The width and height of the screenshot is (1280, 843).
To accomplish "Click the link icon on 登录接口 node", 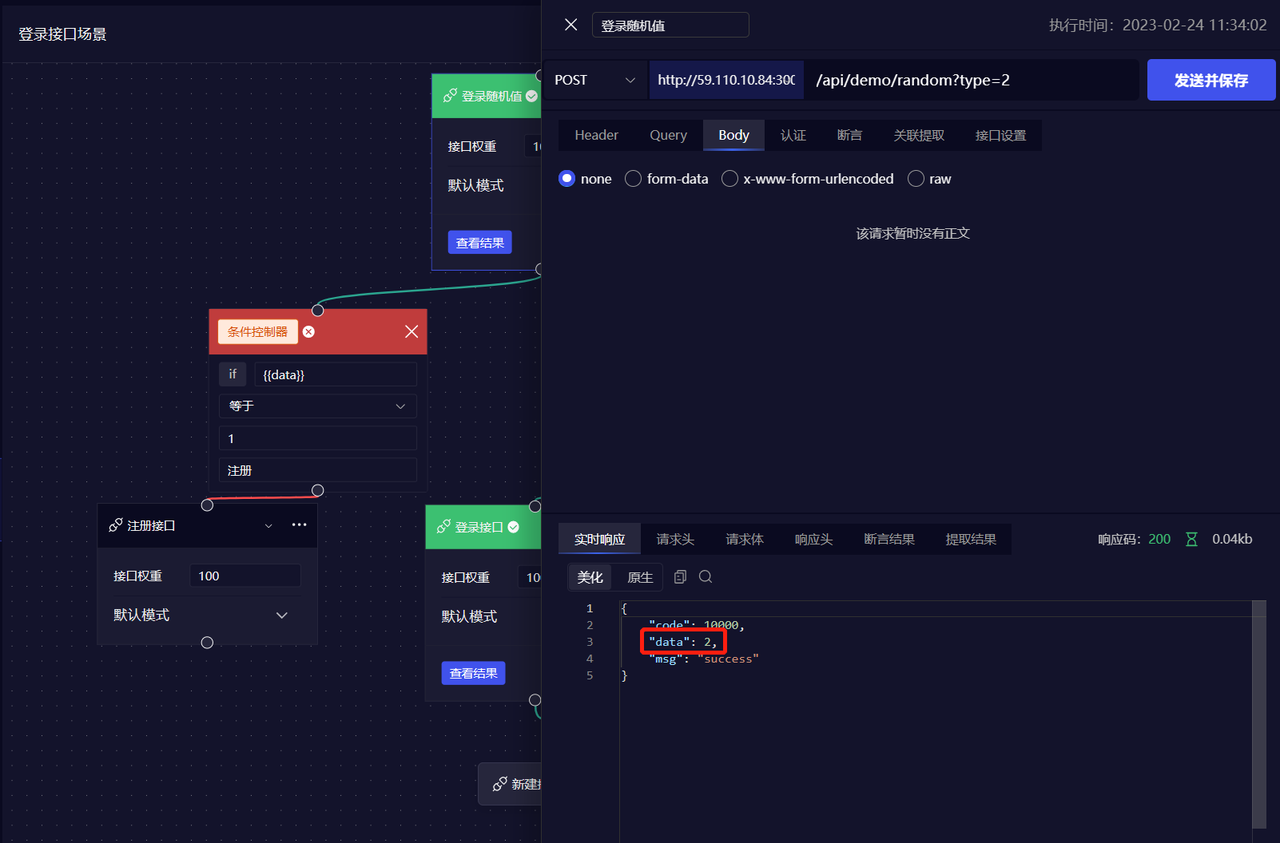I will pyautogui.click(x=443, y=527).
